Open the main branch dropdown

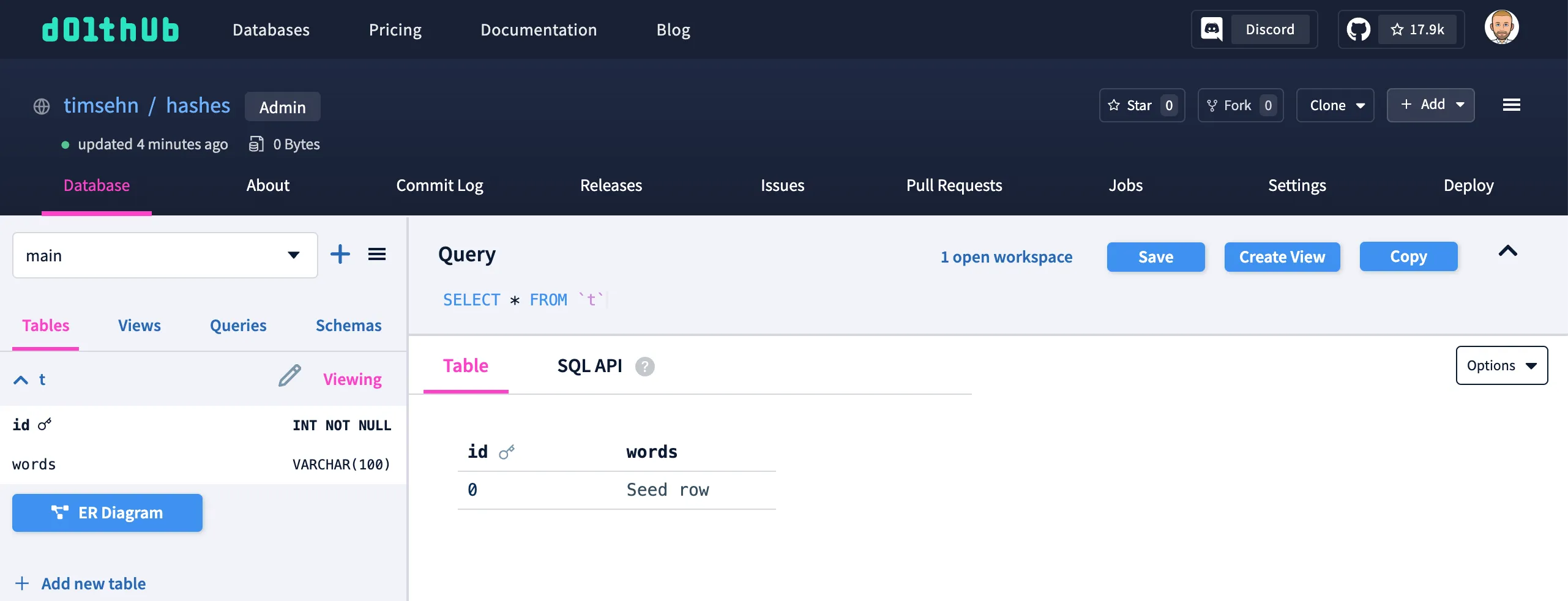[165, 255]
